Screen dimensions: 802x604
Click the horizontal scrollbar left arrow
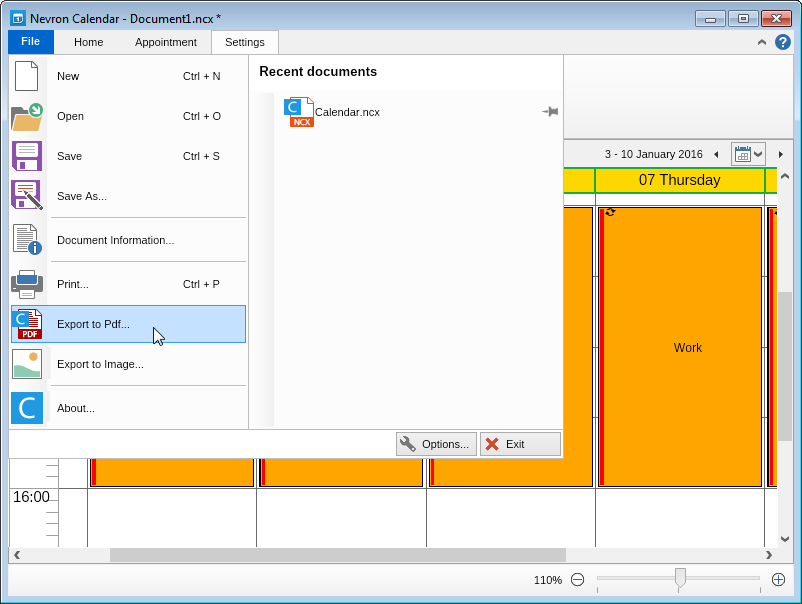coord(17,555)
